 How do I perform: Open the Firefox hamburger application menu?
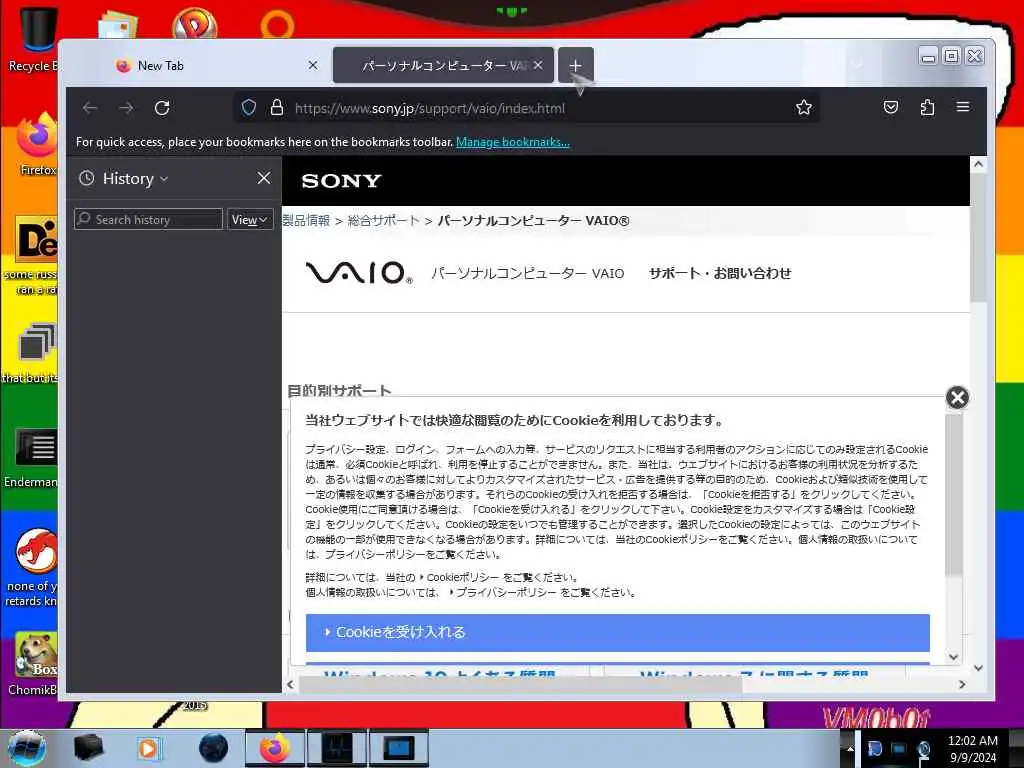click(x=963, y=106)
